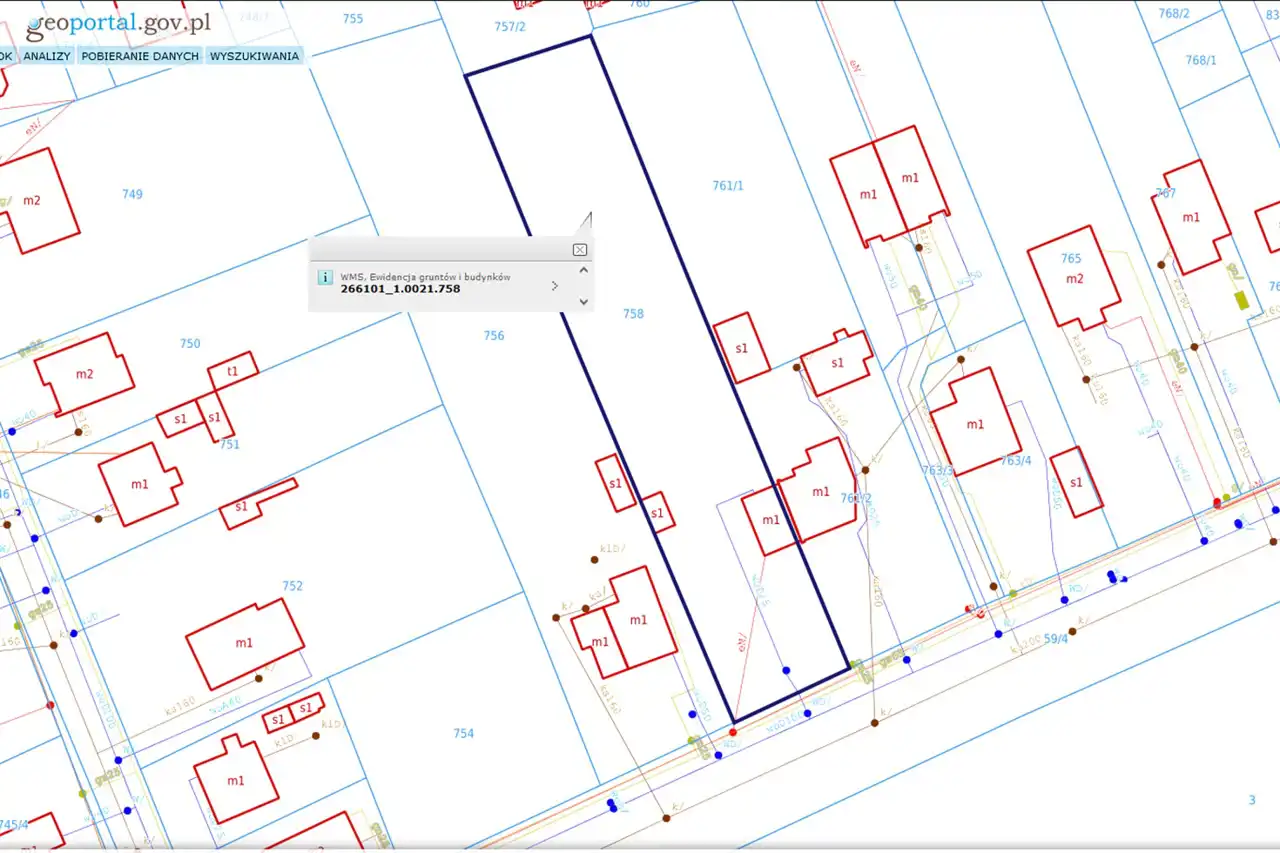Select parcel 761/1 on the map

(728, 186)
